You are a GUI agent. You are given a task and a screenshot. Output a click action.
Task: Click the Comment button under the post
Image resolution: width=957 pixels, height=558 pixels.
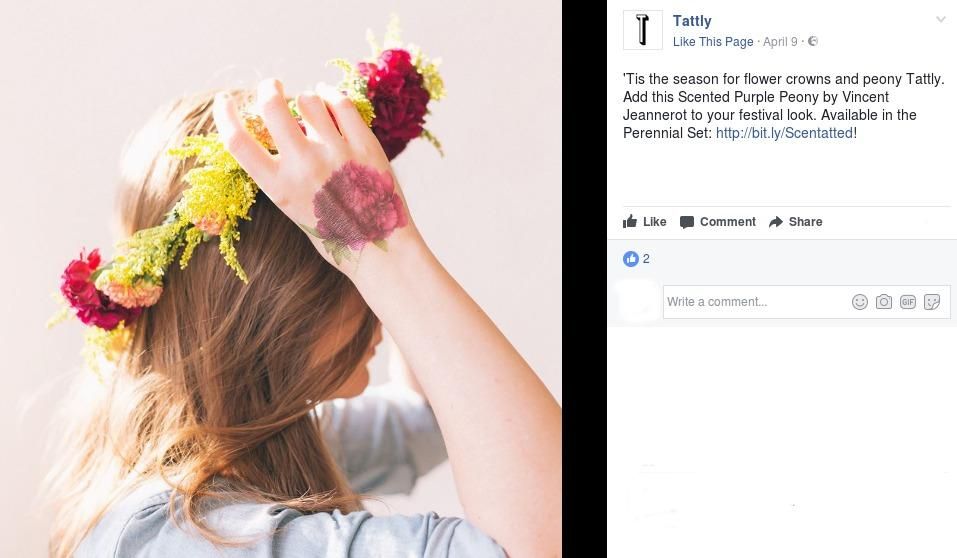718,222
